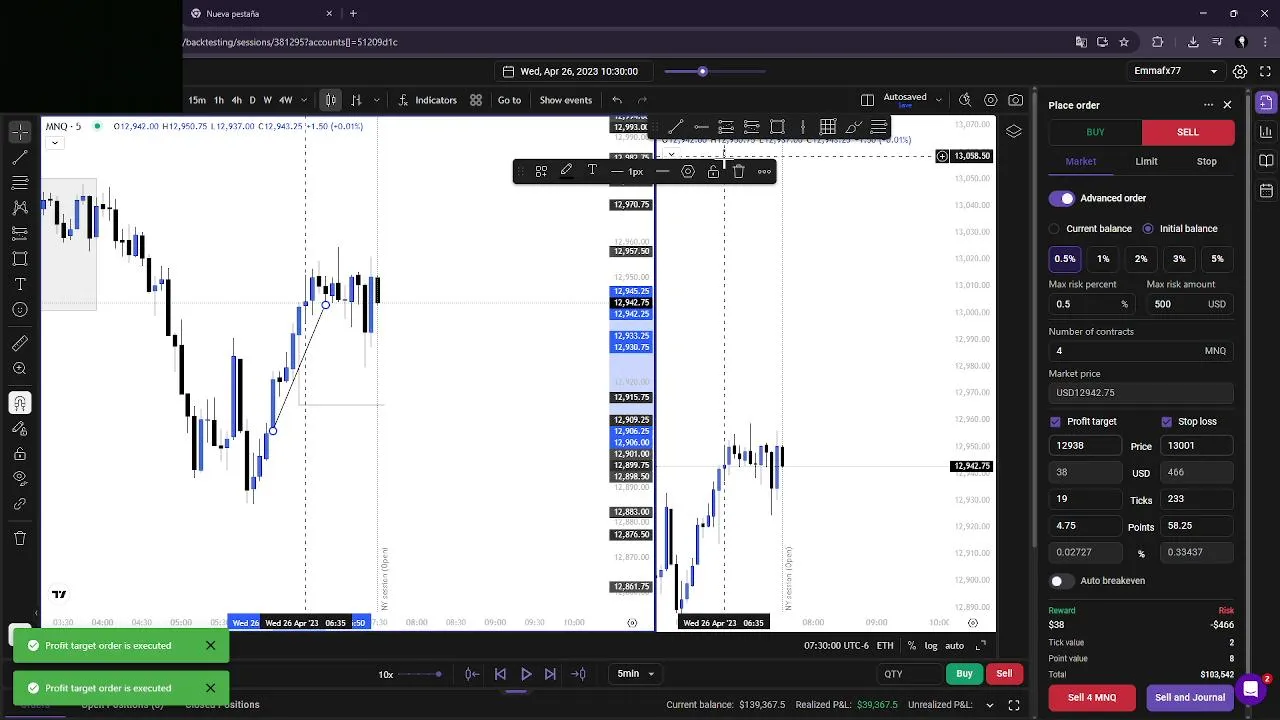Screen dimensions: 1280x720
Task: Uncheck the Stop loss checkbox
Action: point(1166,422)
